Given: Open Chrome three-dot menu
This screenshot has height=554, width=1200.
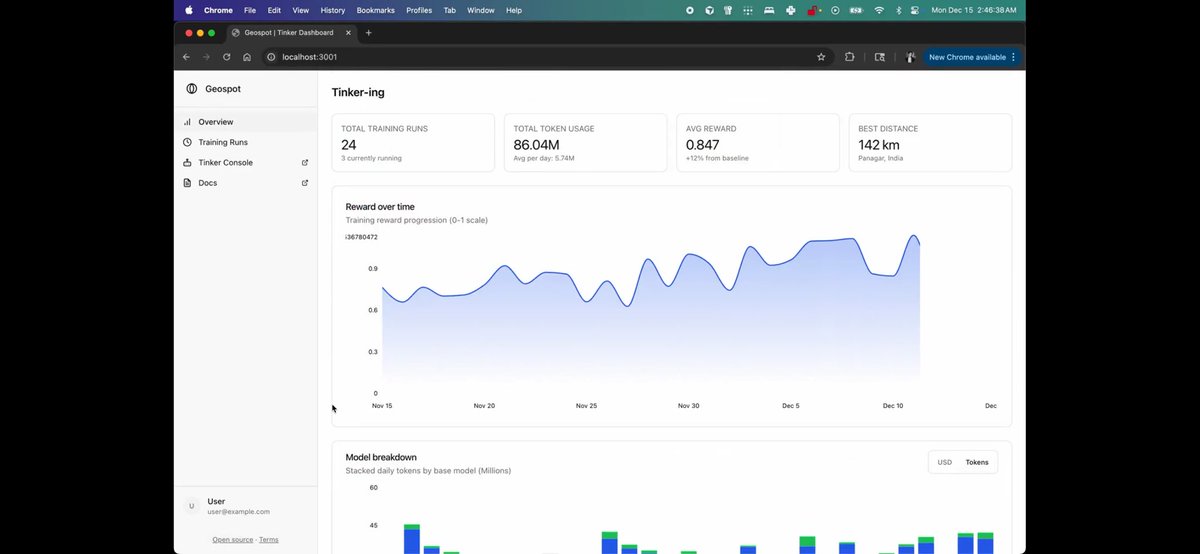Looking at the screenshot, I should [x=1013, y=57].
